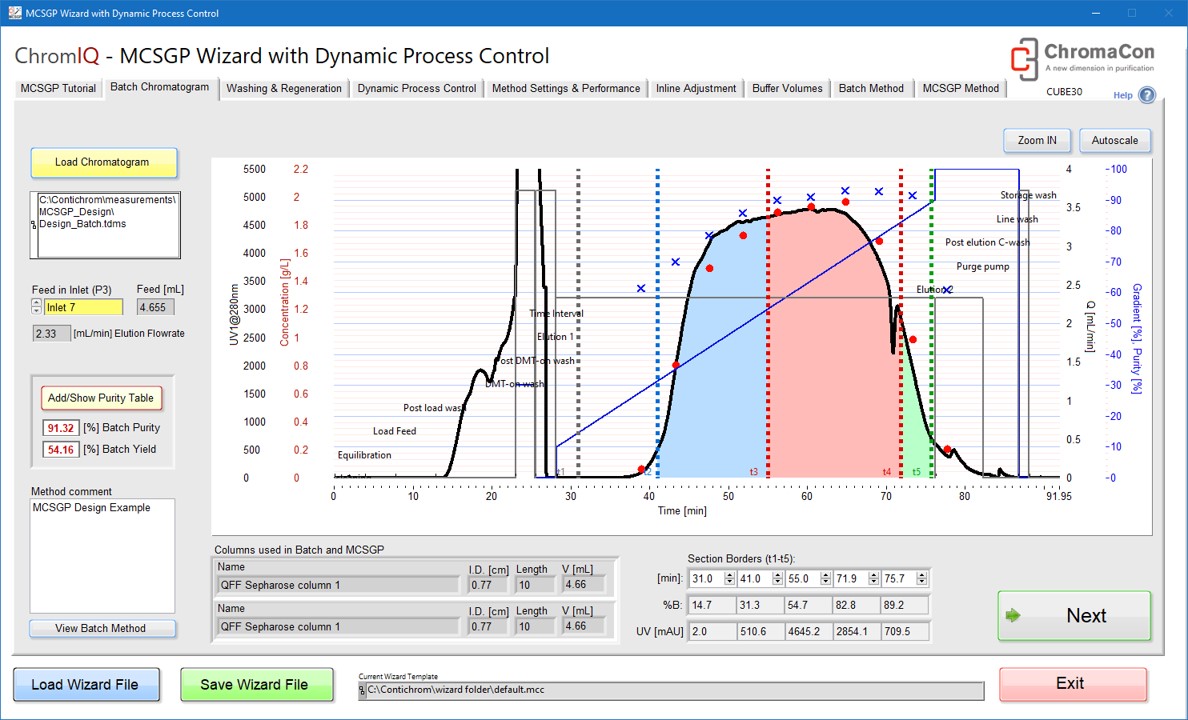Decrement the t2 section border value
1188x720 pixels.
tap(778, 582)
